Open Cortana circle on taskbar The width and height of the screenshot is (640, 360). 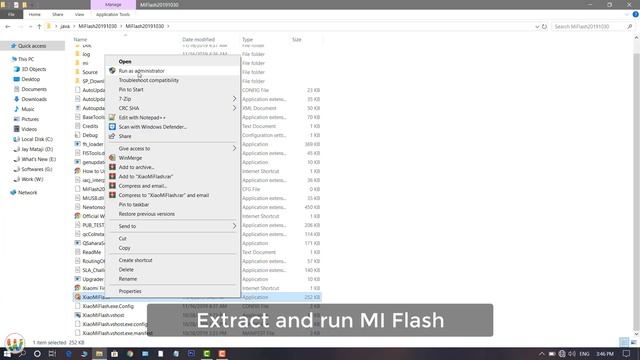[37, 353]
